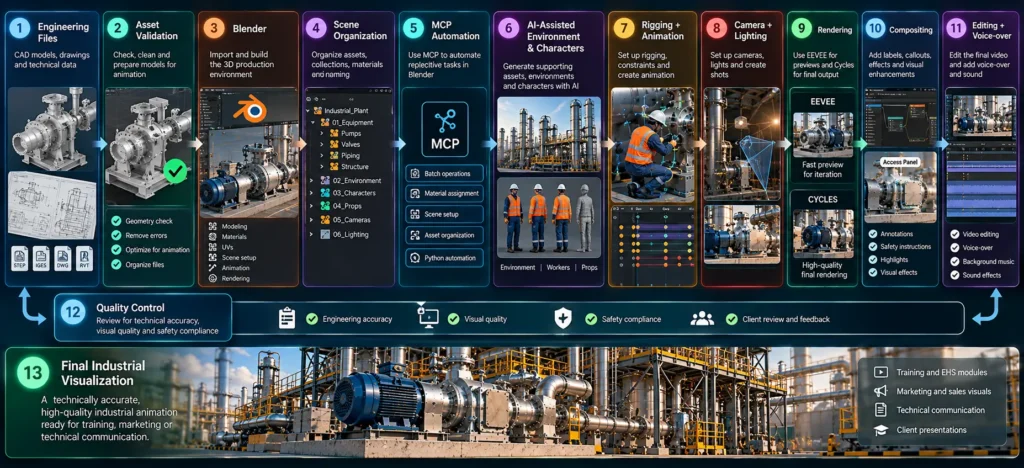This screenshot has width=1024, height=468.
Task: Open the refinery environment image thumbnail
Action: pos(549,134)
